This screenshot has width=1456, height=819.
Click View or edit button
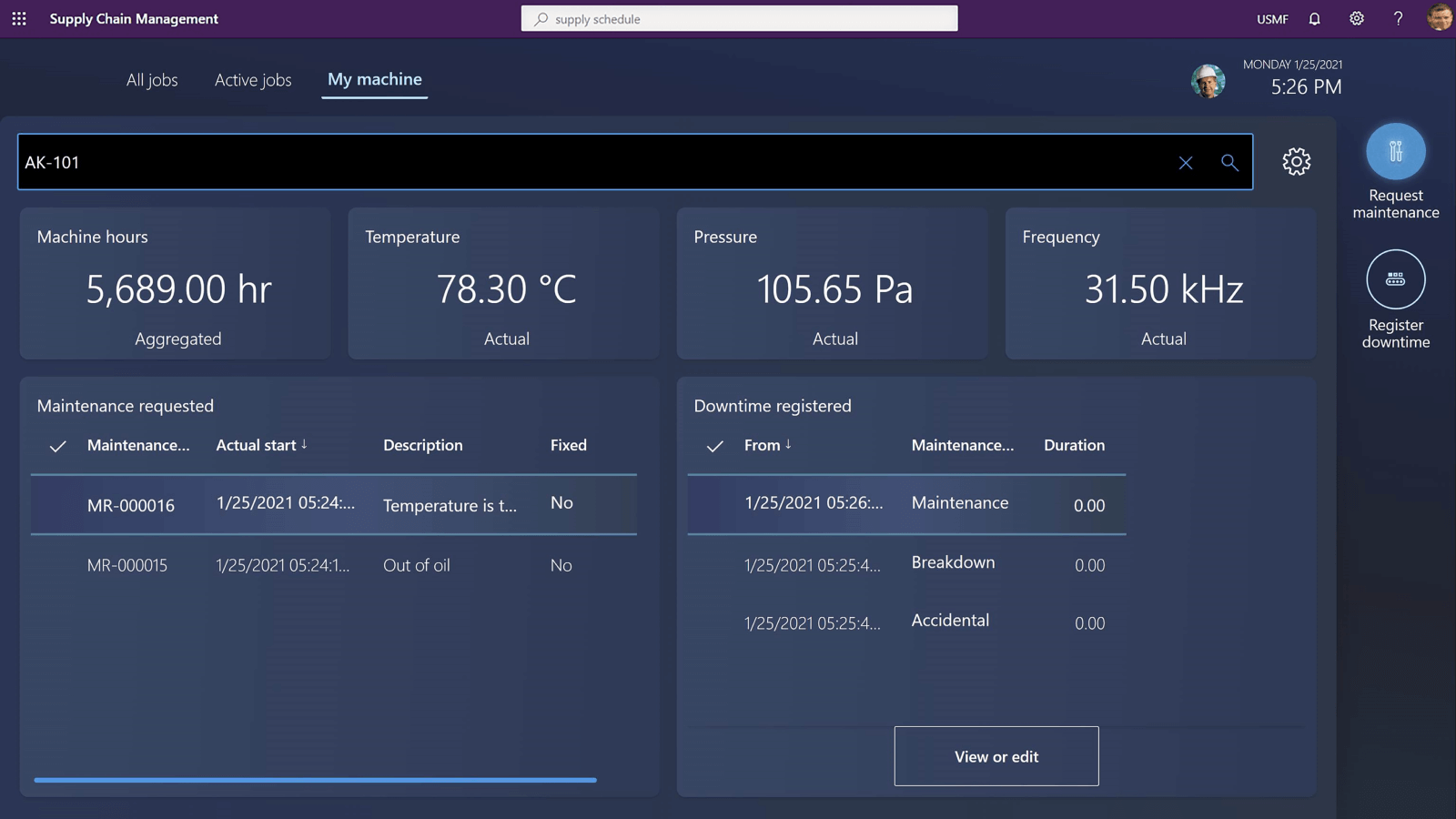[x=996, y=756]
